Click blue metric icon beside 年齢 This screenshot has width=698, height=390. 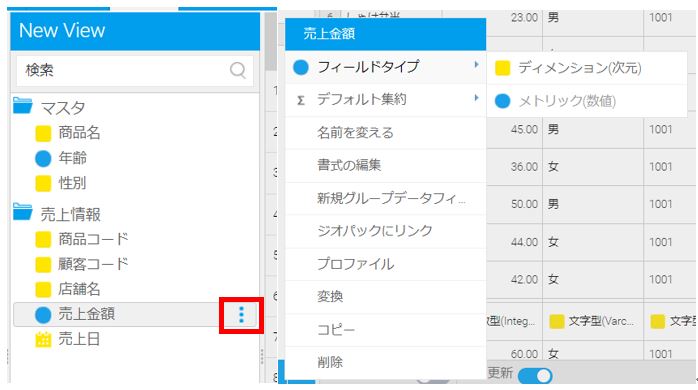(43, 158)
